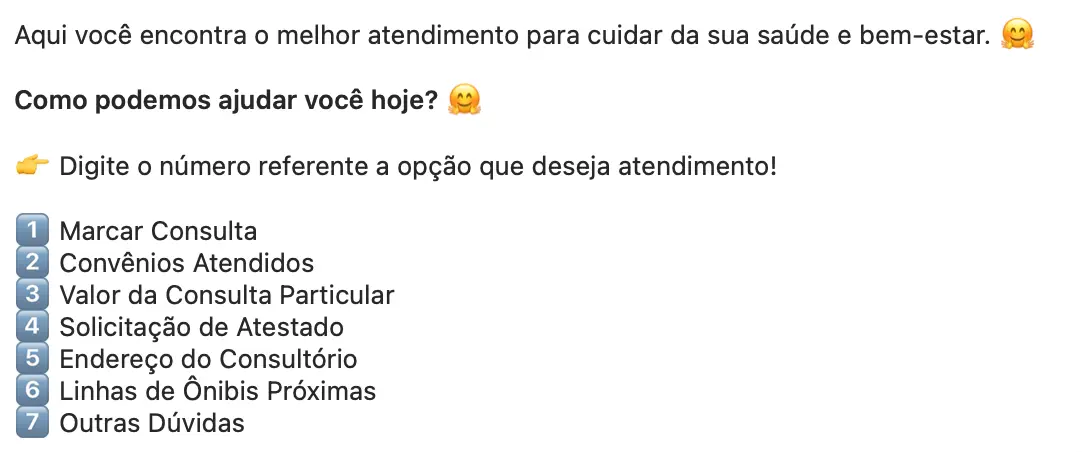Click the bold 'Como podemos ajudar você hoje?' heading
Viewport: 1090px width, 452px height.
tap(227, 101)
